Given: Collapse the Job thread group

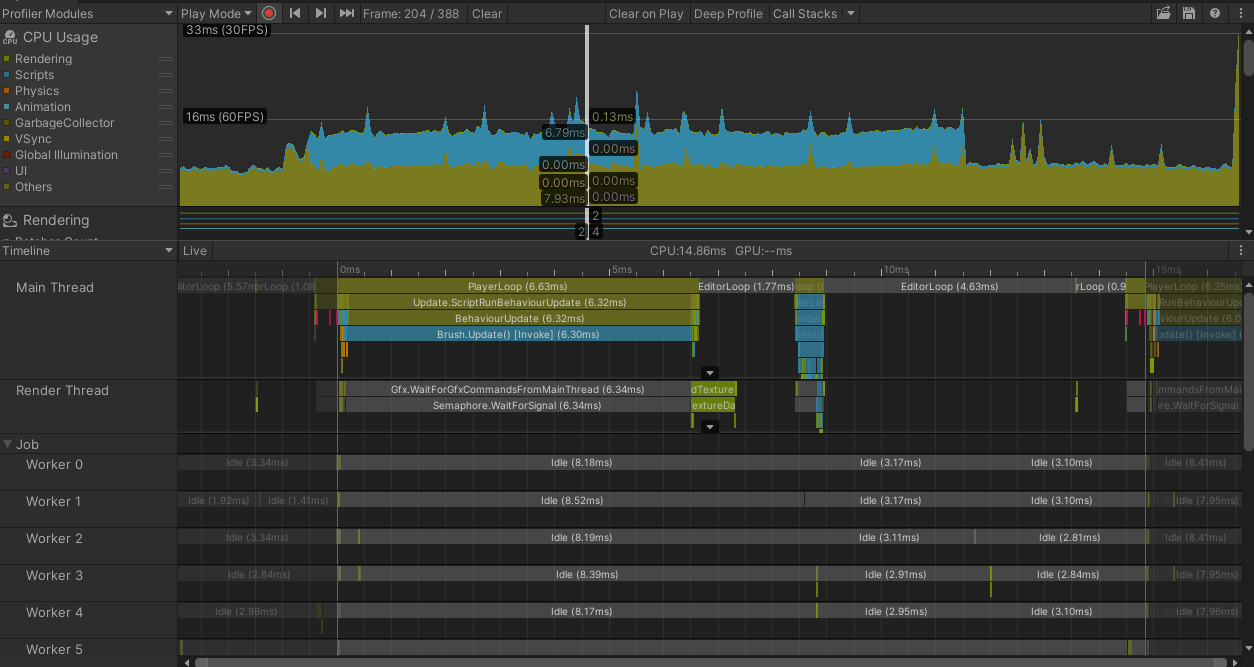Looking at the screenshot, I should coord(9,444).
